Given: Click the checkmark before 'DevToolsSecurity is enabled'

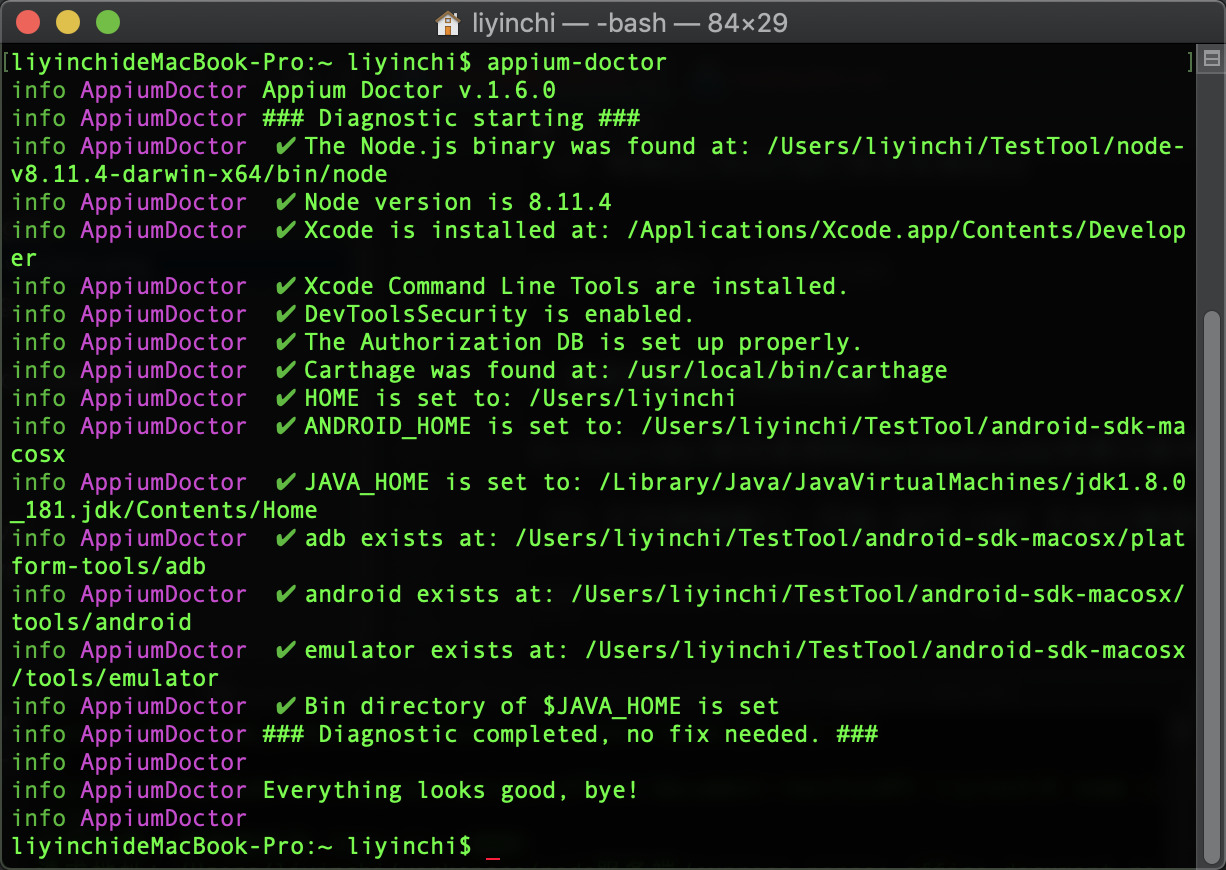Looking at the screenshot, I should click(x=286, y=314).
